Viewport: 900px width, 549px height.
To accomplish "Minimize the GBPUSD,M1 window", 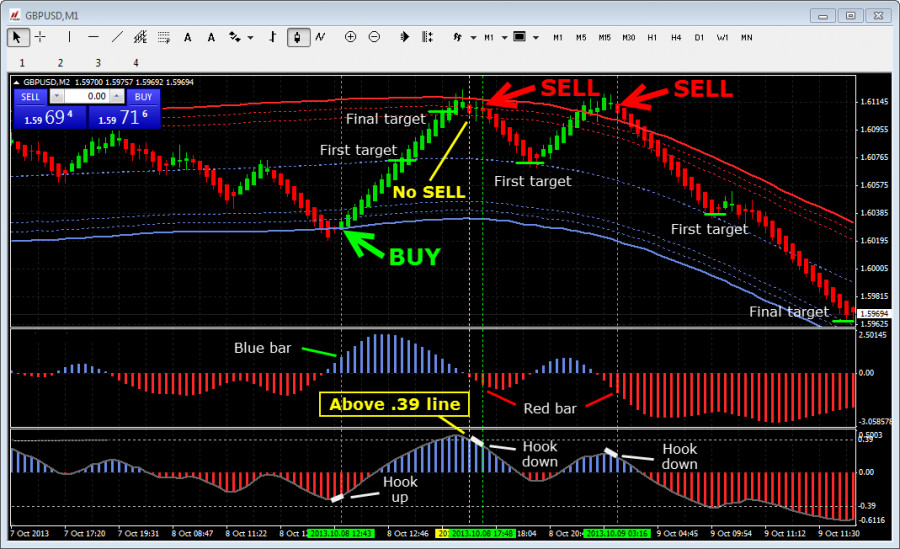I will tap(823, 16).
